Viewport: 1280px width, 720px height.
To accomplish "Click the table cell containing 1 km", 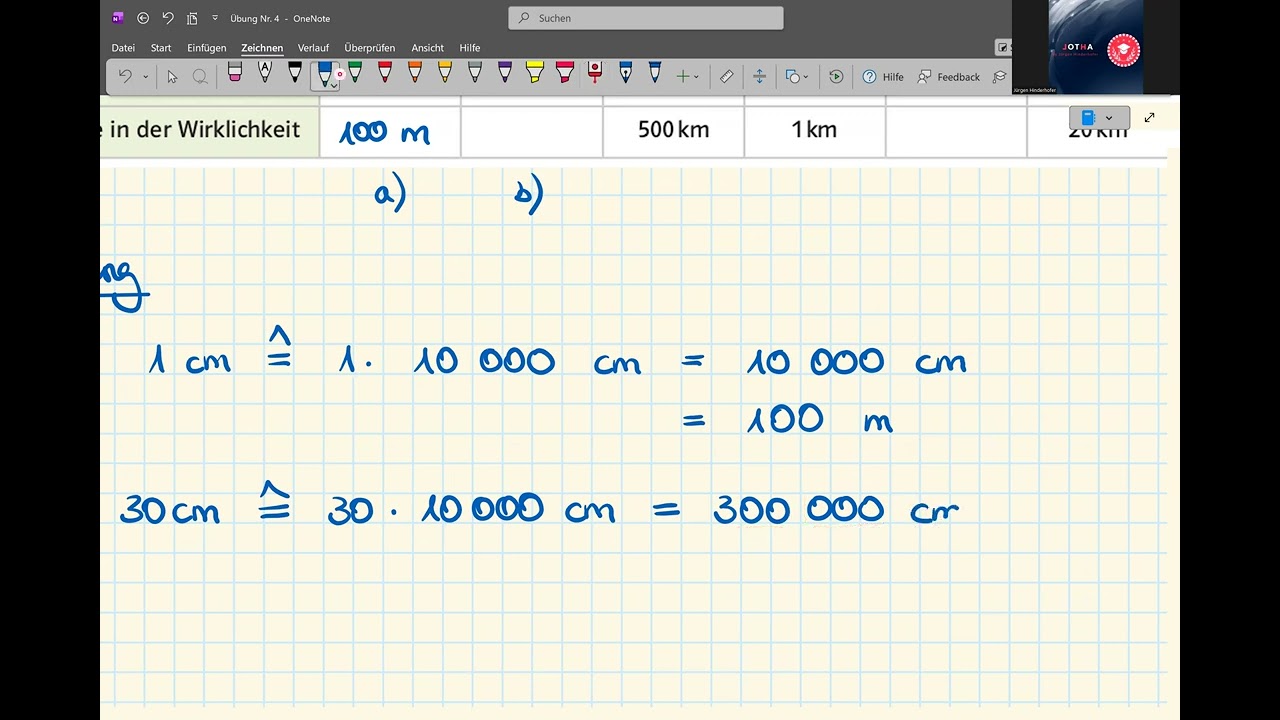I will pos(814,129).
